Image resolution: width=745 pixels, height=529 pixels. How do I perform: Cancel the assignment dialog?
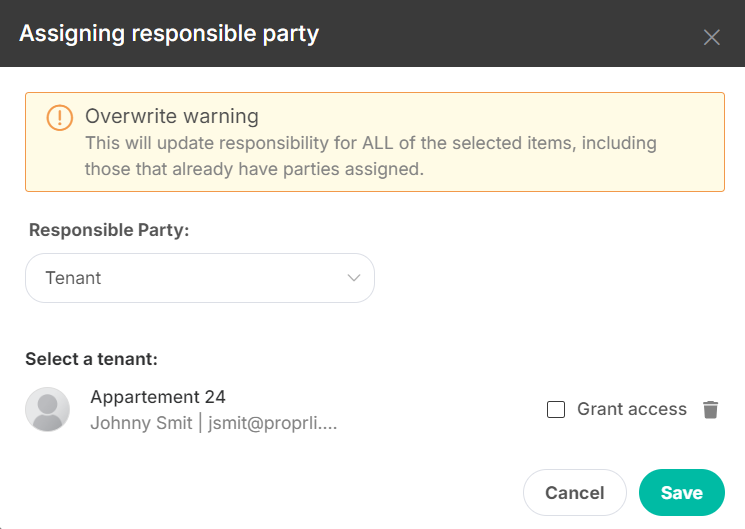[x=574, y=492]
